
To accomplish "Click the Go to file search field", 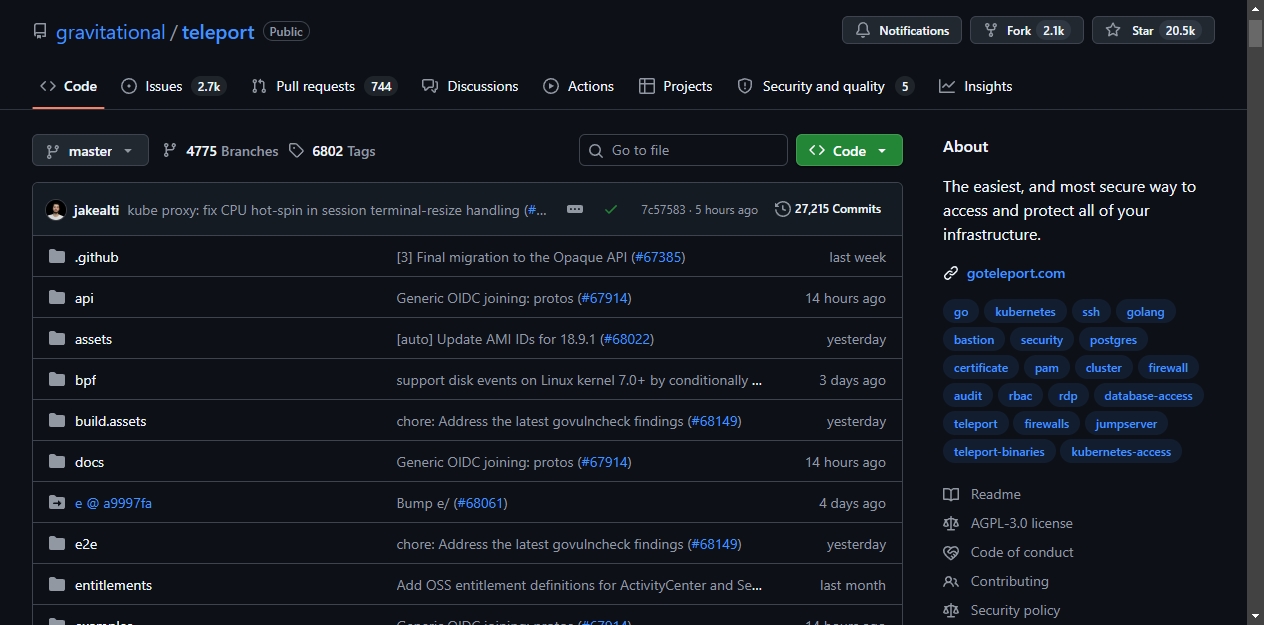I will (x=683, y=150).
